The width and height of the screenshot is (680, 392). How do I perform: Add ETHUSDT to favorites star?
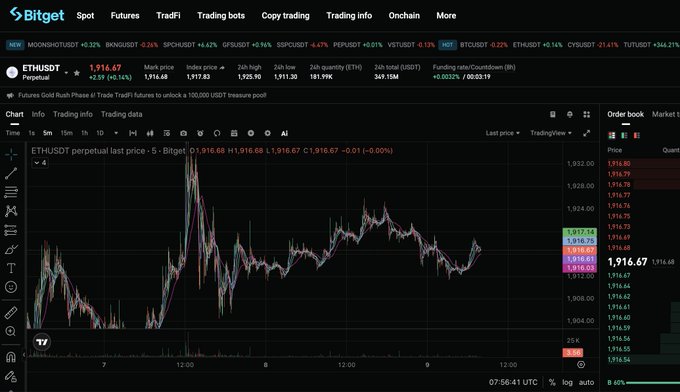click(77, 73)
